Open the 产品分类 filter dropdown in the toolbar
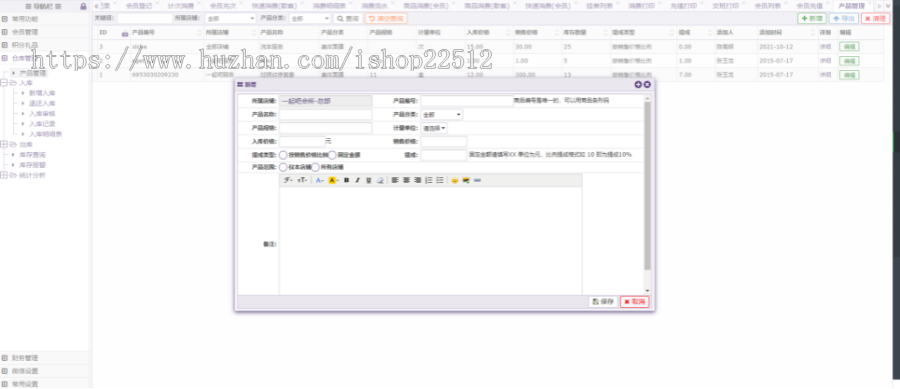 tap(310, 18)
